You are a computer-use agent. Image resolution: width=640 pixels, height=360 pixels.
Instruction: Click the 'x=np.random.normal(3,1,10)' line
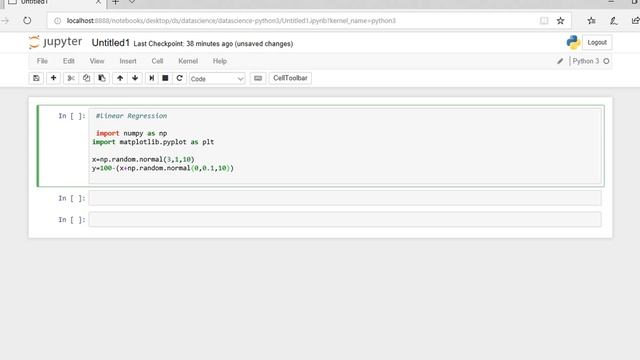coord(143,160)
